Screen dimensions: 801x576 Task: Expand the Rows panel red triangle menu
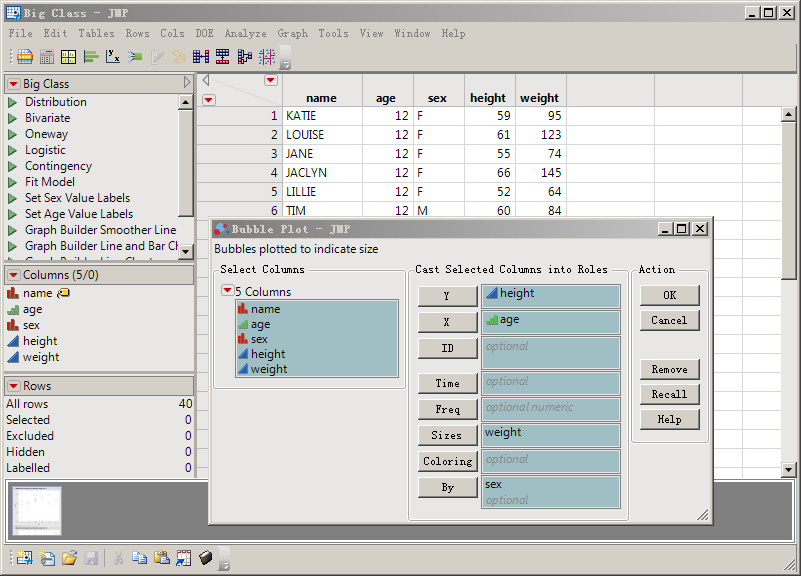click(14, 386)
